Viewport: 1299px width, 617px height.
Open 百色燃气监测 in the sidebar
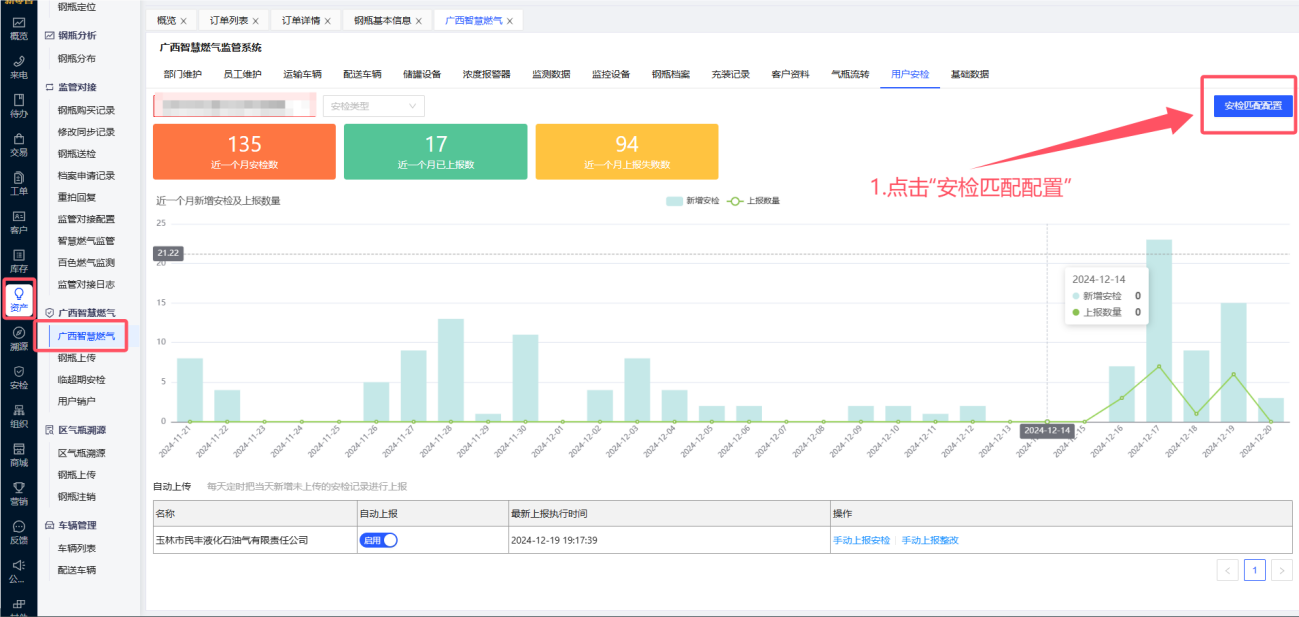point(86,263)
